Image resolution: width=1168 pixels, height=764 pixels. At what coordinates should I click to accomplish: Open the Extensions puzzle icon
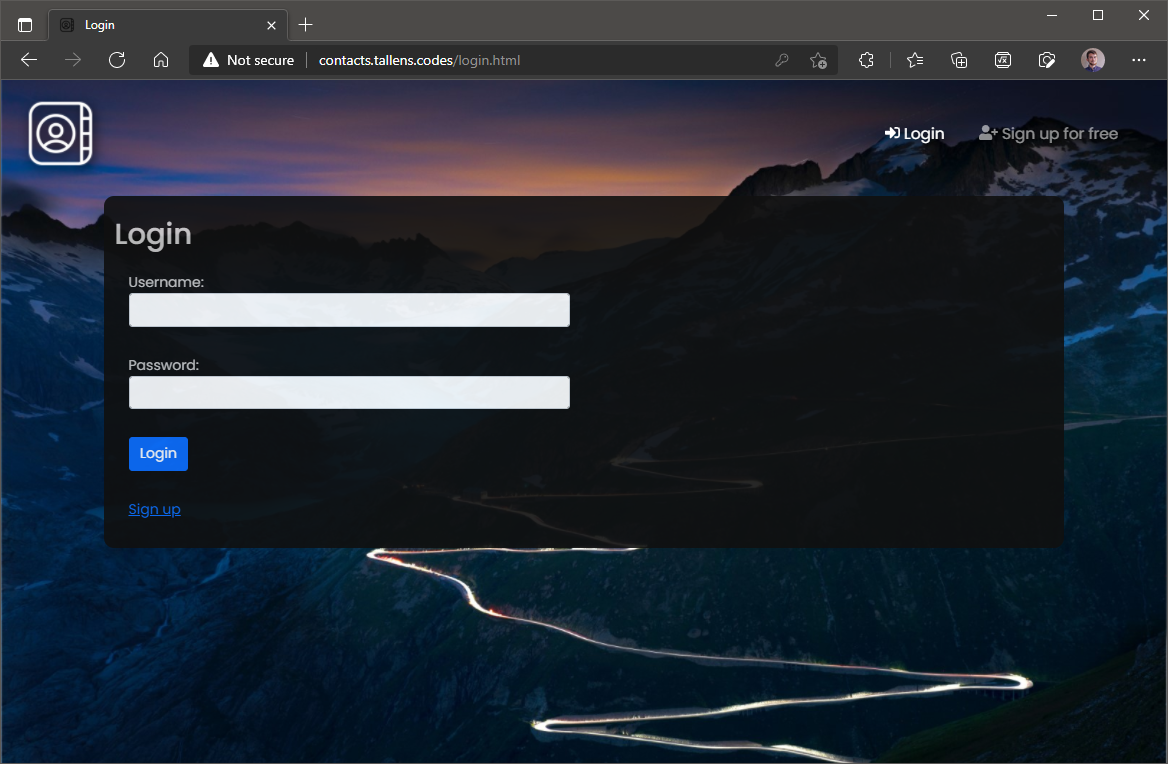(x=865, y=60)
